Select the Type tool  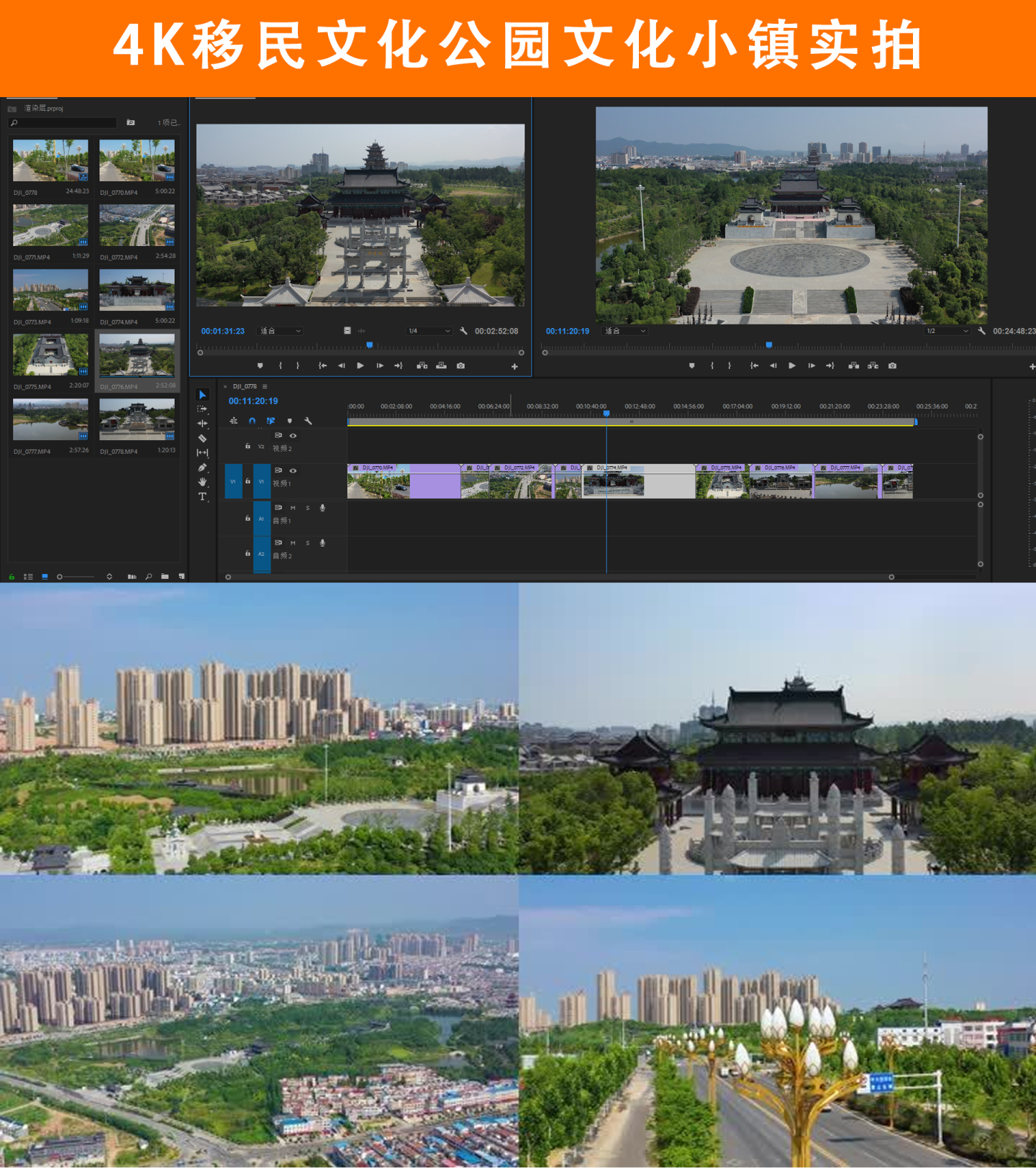coord(202,497)
